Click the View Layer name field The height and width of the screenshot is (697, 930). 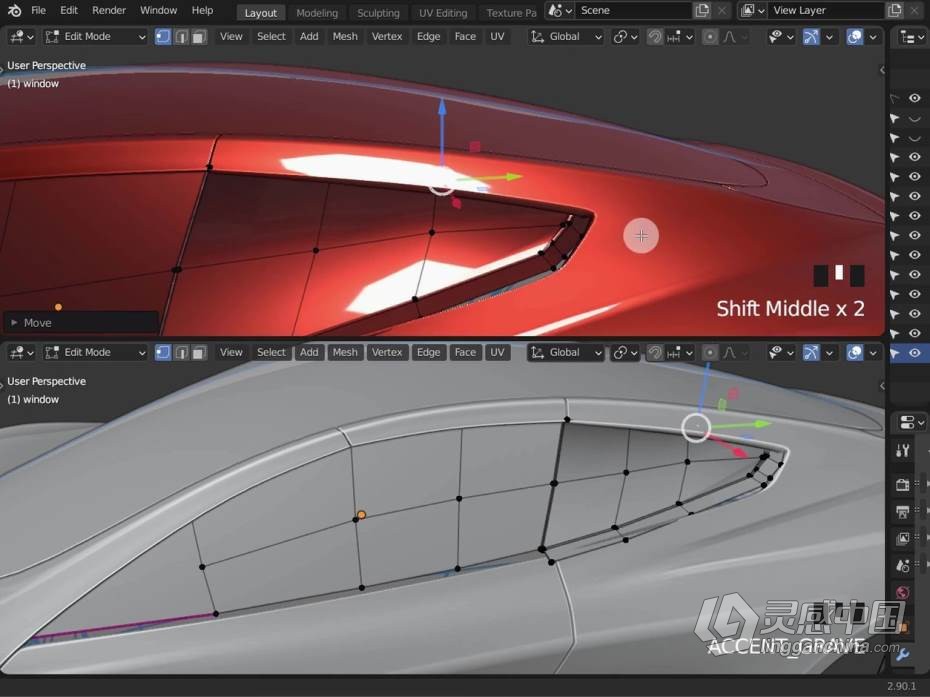tap(826, 11)
